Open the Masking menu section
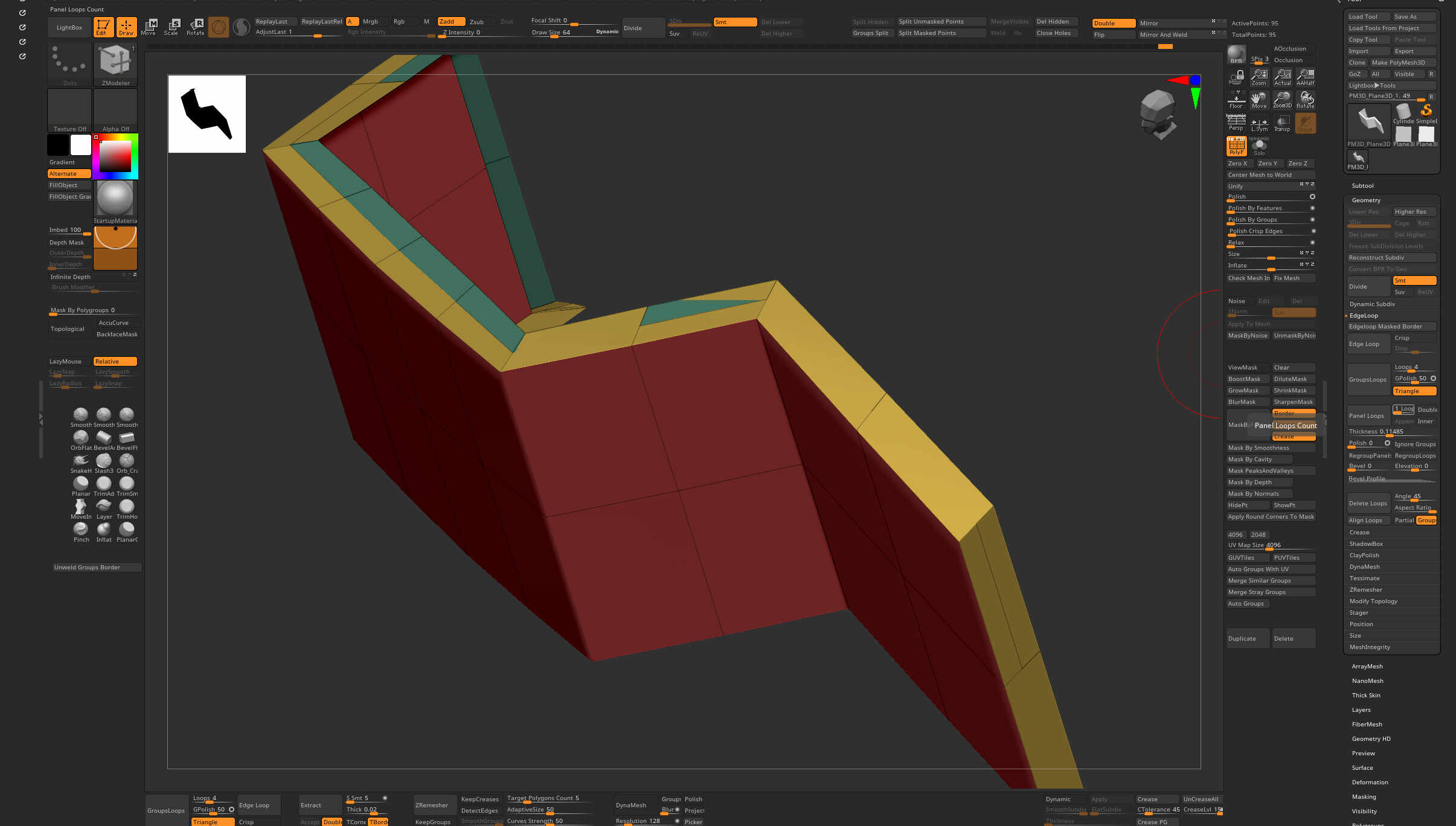 (1364, 797)
